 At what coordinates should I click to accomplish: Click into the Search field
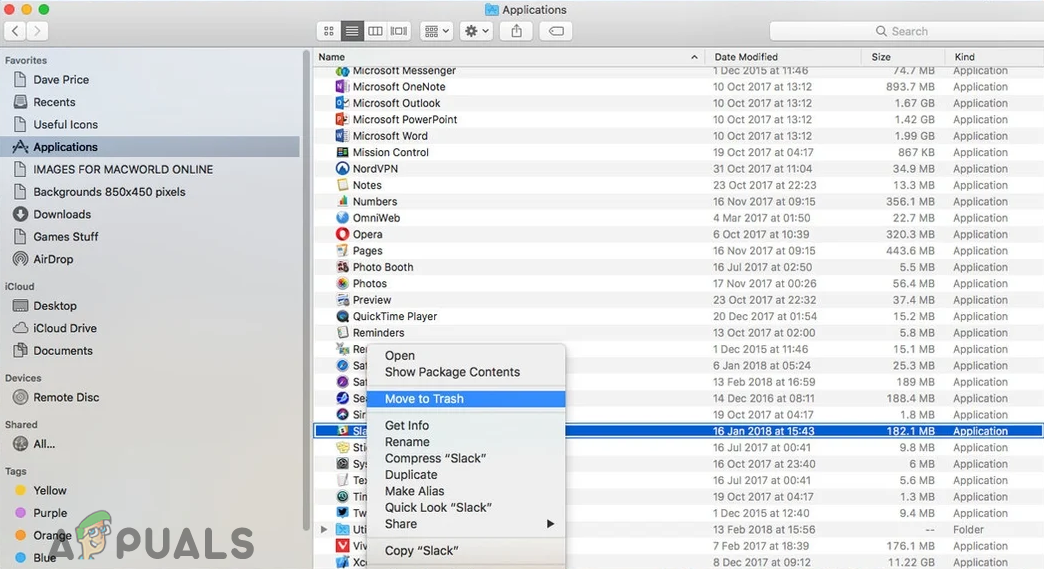pyautogui.click(x=905, y=31)
